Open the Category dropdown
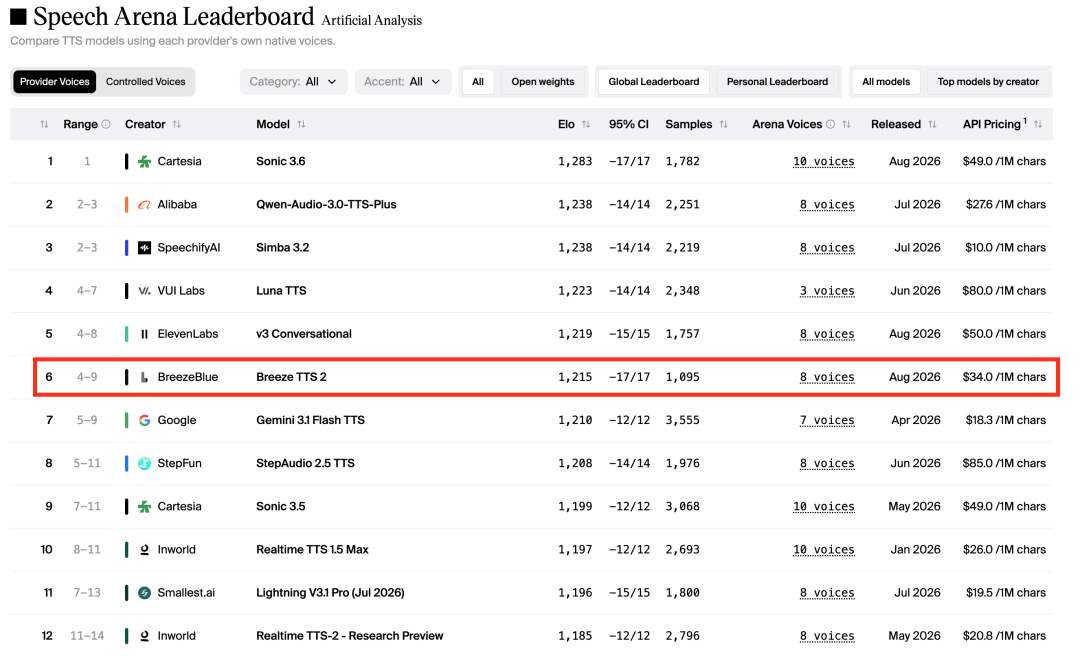 [293, 82]
